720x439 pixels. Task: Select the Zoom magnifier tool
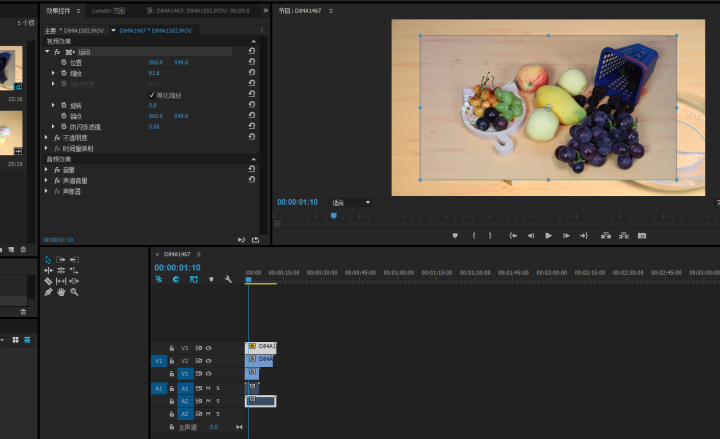coord(74,292)
